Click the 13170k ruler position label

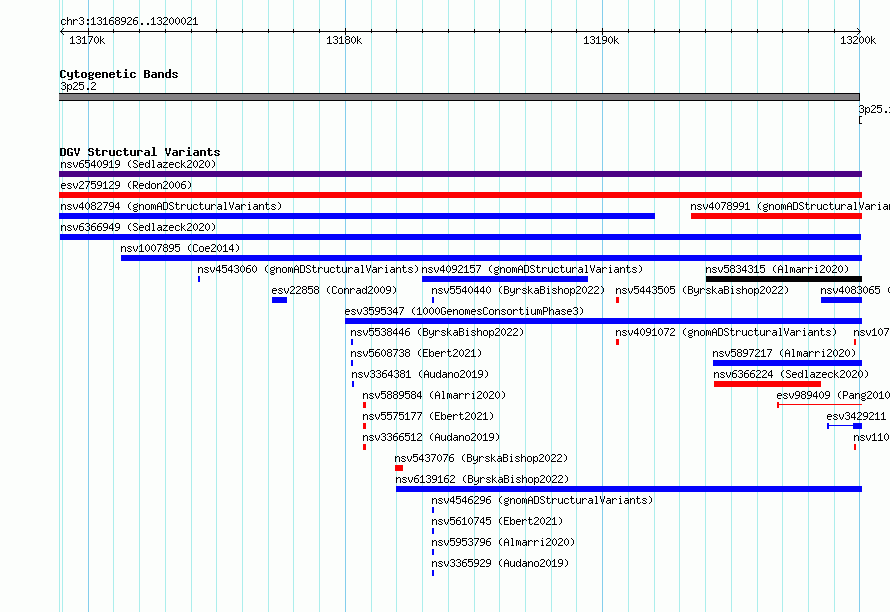point(87,40)
